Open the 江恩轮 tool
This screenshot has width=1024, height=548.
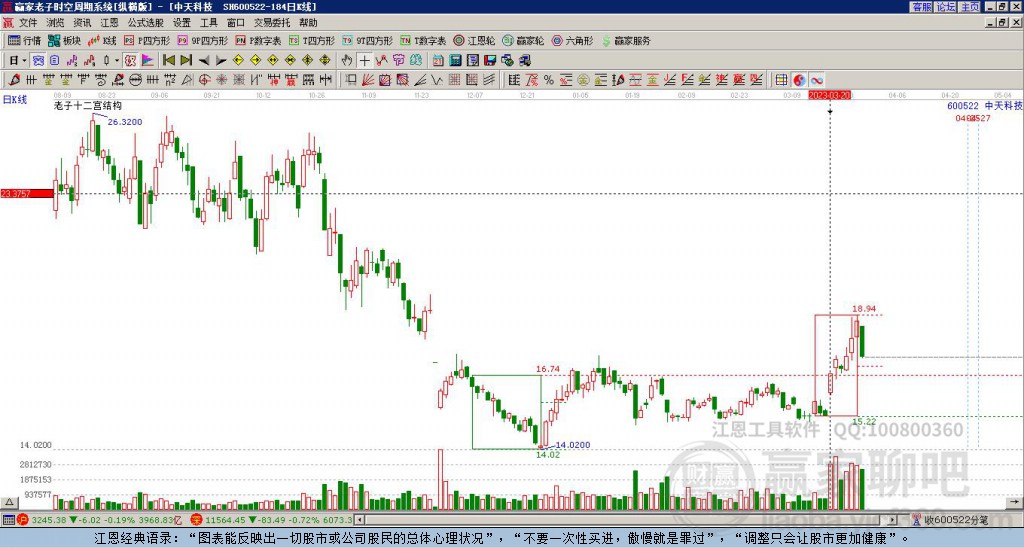475,40
